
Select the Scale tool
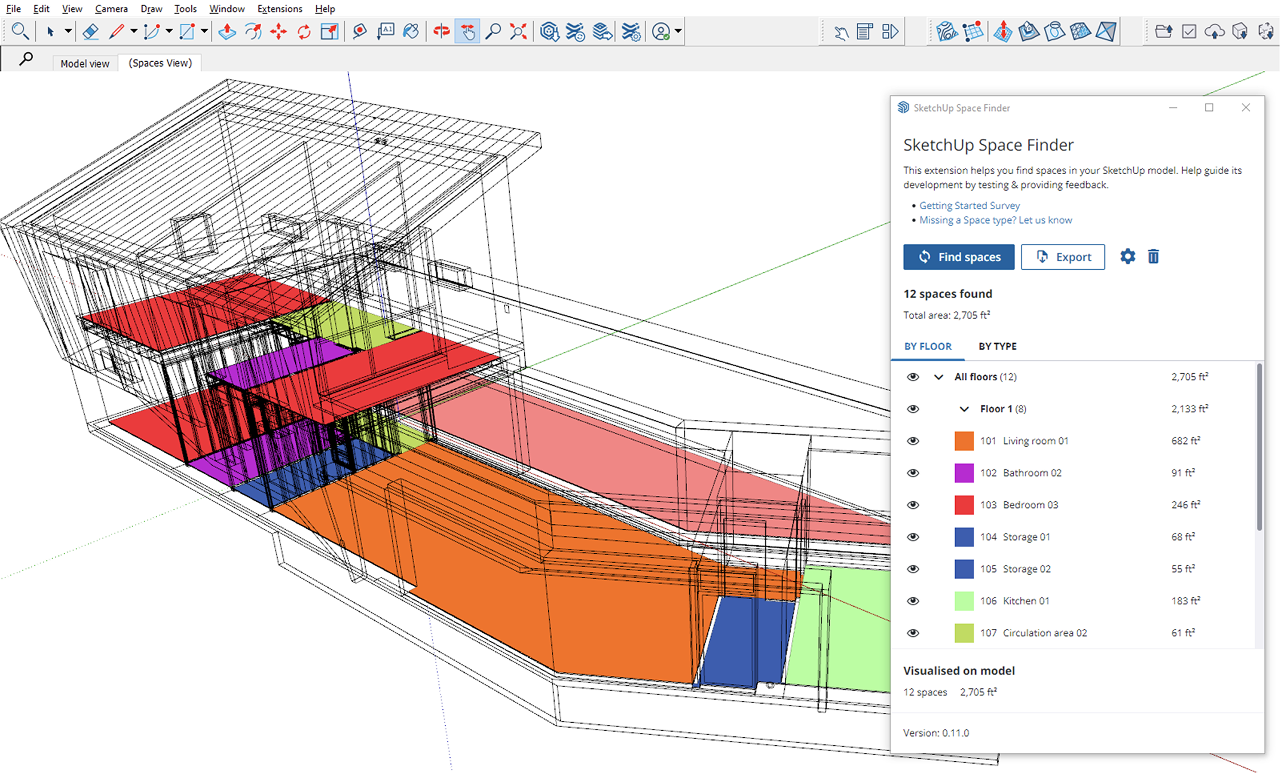pos(329,31)
